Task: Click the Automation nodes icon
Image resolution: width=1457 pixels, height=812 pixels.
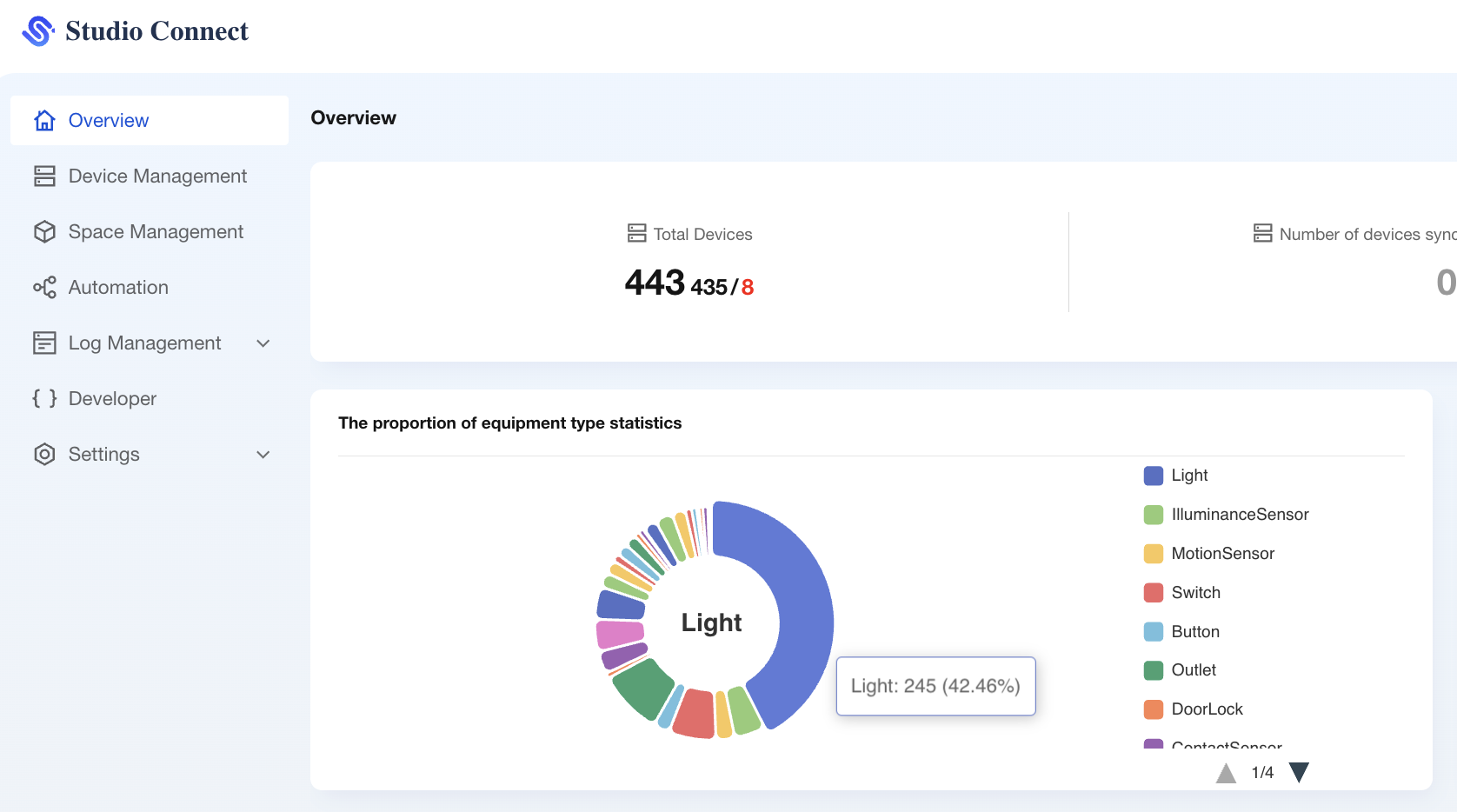Action: (44, 288)
